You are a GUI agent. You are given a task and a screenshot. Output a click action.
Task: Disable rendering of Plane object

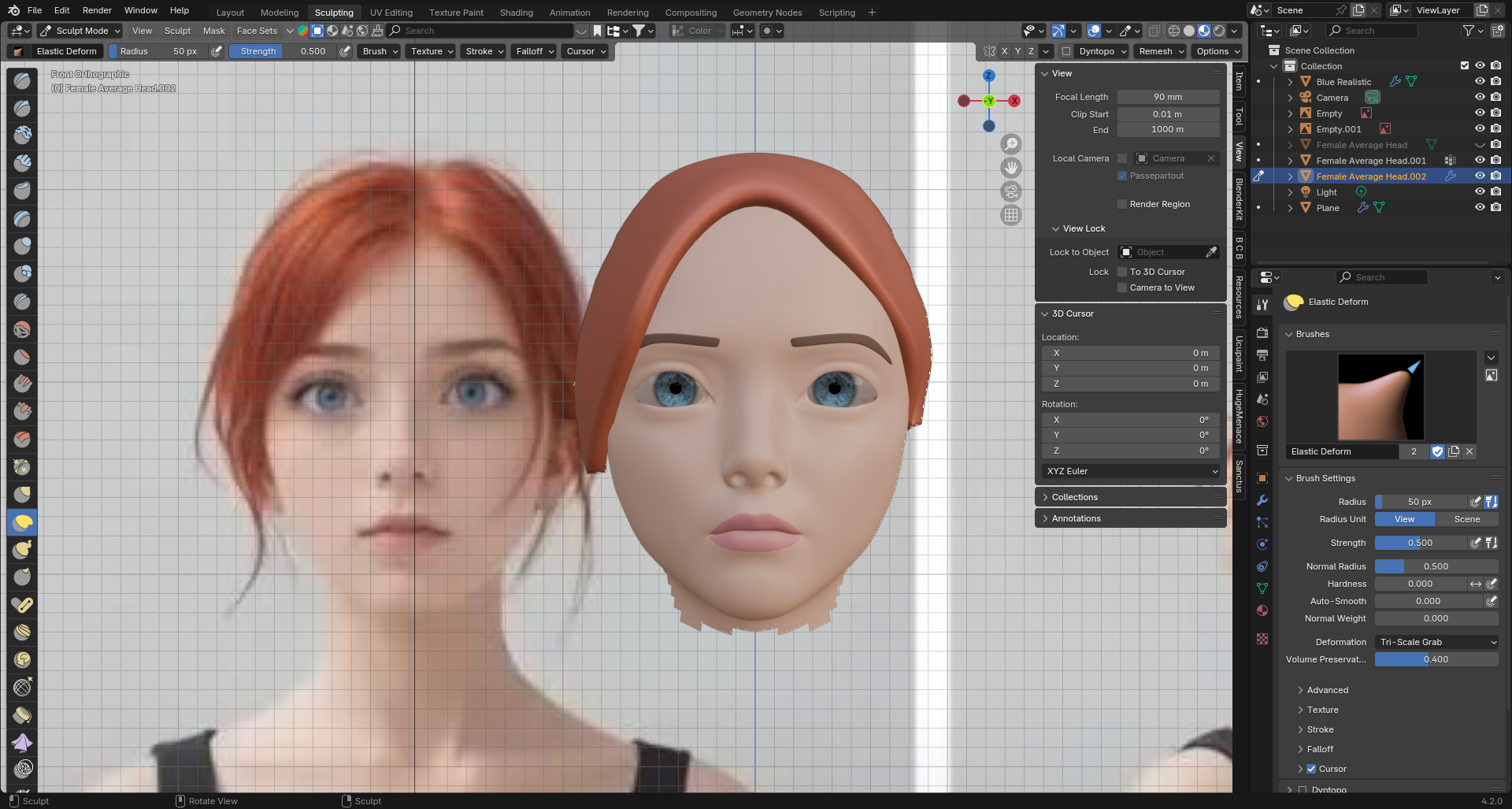click(x=1495, y=207)
